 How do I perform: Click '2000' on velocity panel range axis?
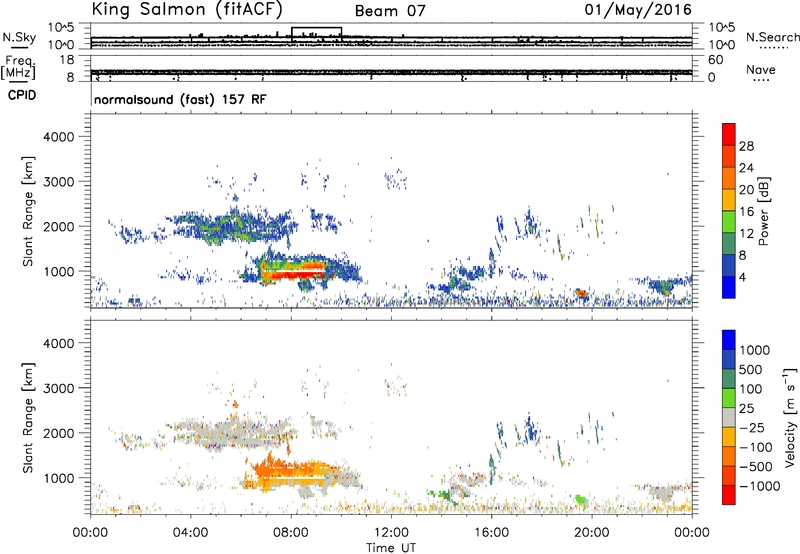pyautogui.click(x=58, y=433)
